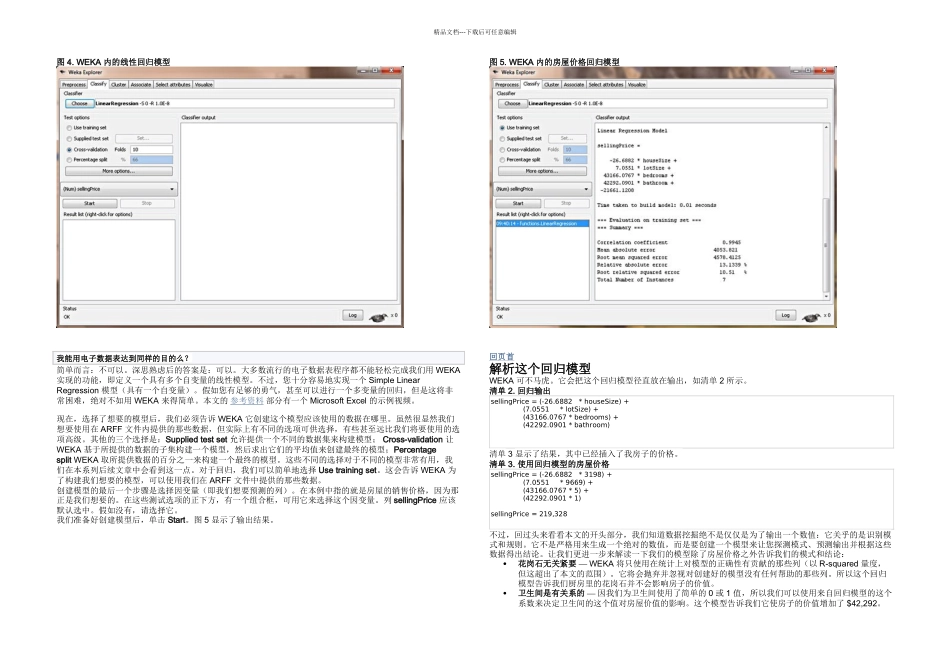
Task: Click scroll up arrow of classifier output
Action: (826, 127)
